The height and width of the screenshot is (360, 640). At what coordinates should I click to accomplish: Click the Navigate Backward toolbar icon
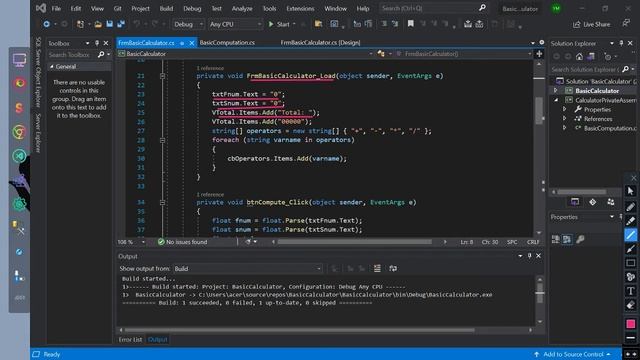tap(47, 24)
